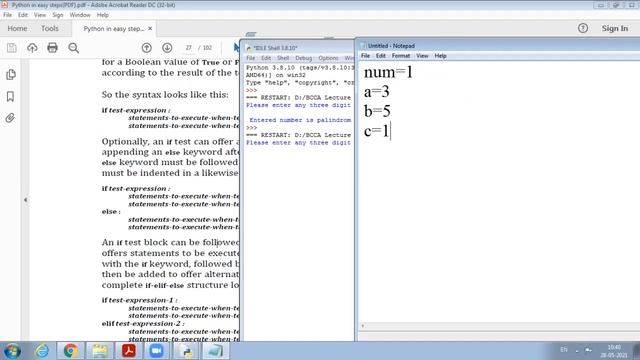
Task: Click the EN language indicator in tray
Action: 564,350
